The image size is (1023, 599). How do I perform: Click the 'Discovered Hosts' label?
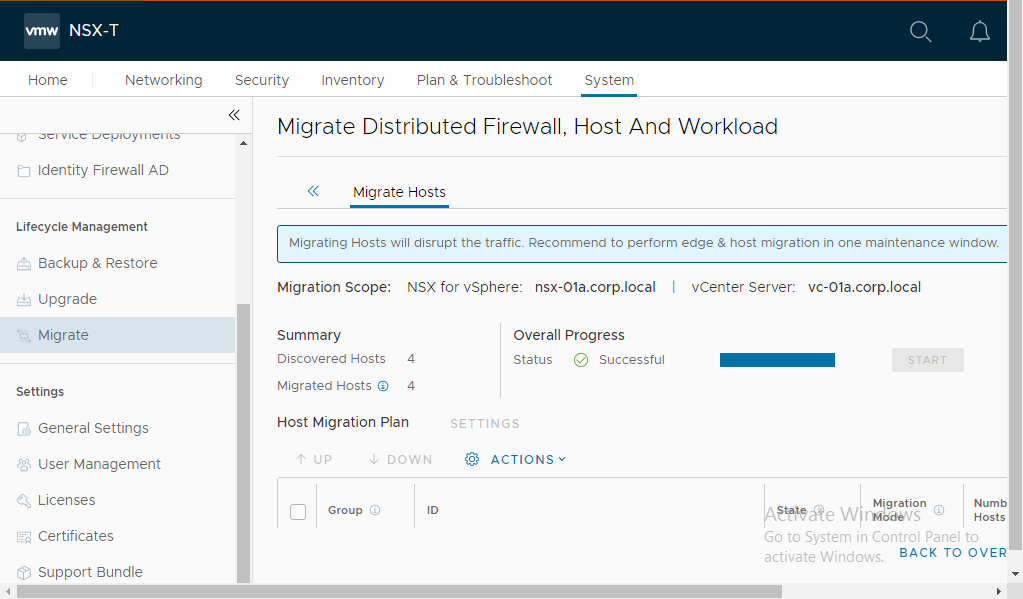tap(331, 359)
